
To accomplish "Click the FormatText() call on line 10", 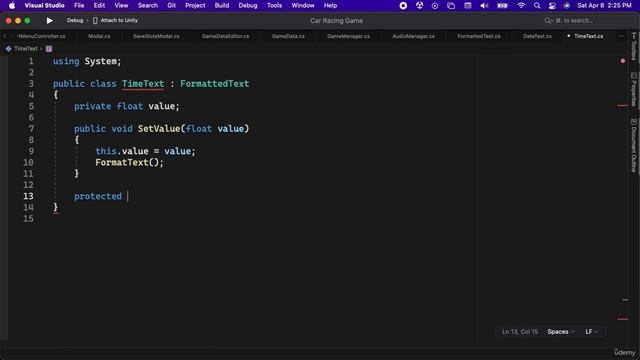I will pos(129,162).
